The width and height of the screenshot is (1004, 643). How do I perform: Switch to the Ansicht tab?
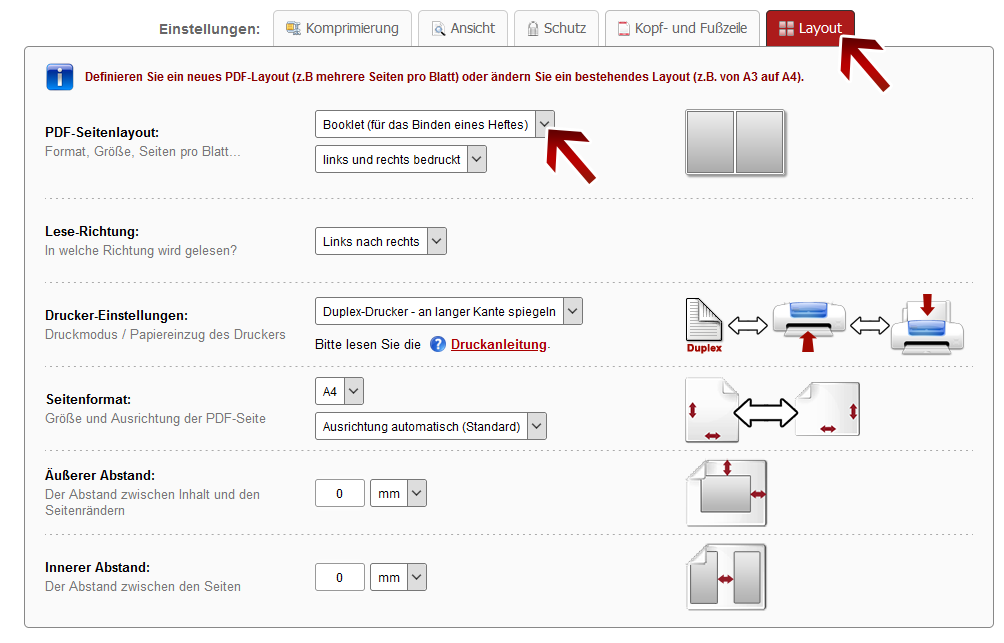(x=463, y=28)
